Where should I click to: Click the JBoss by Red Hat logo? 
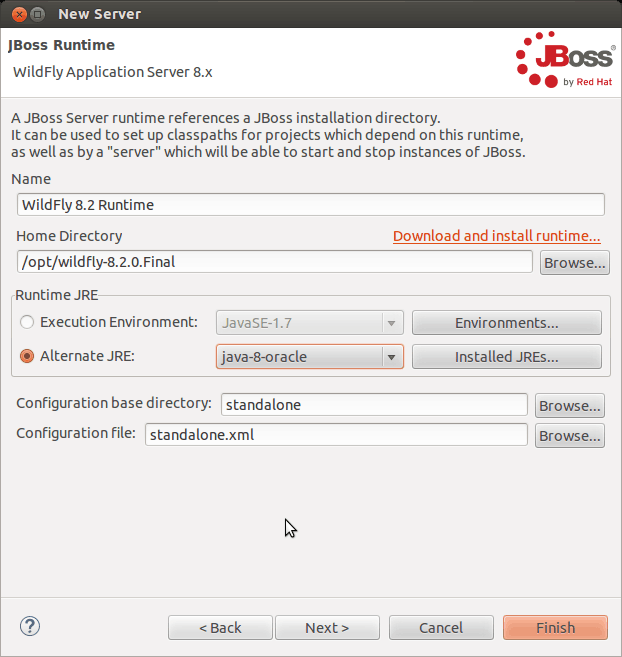click(x=565, y=59)
